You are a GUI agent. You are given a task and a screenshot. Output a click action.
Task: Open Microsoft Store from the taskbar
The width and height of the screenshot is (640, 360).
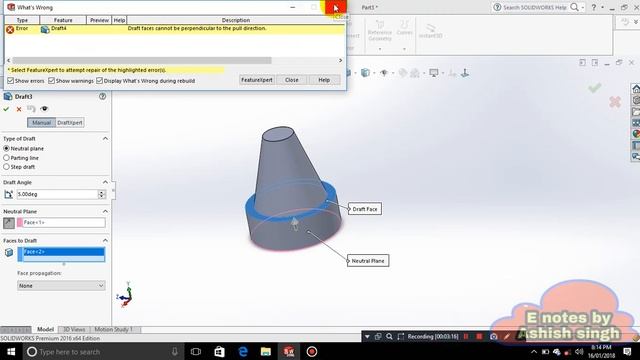[x=219, y=351]
